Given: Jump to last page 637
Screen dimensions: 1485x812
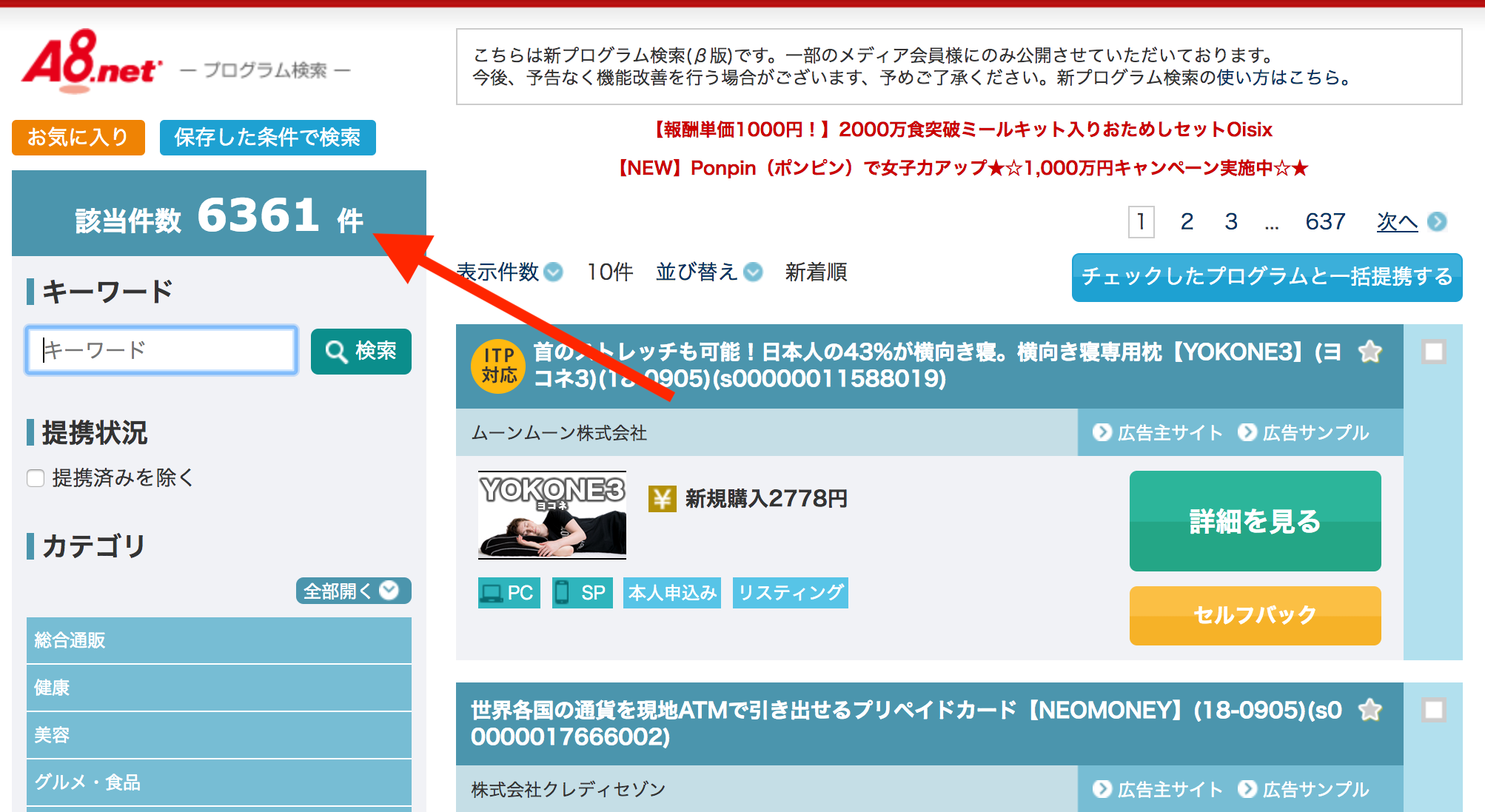Looking at the screenshot, I should [x=1325, y=221].
